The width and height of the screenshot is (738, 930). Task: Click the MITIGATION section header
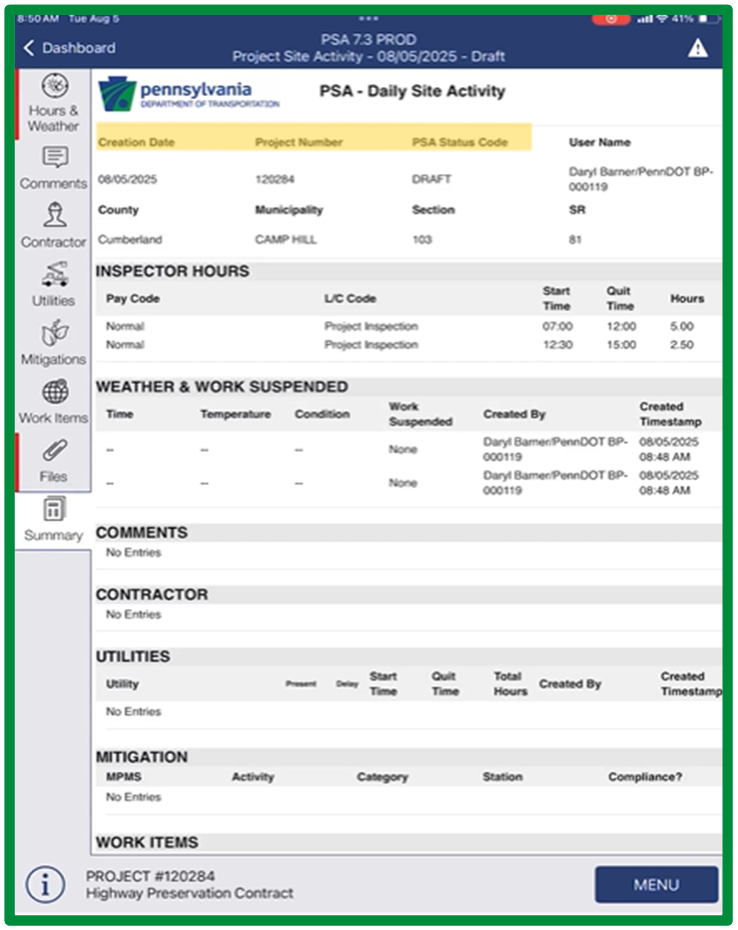pyautogui.click(x=142, y=757)
